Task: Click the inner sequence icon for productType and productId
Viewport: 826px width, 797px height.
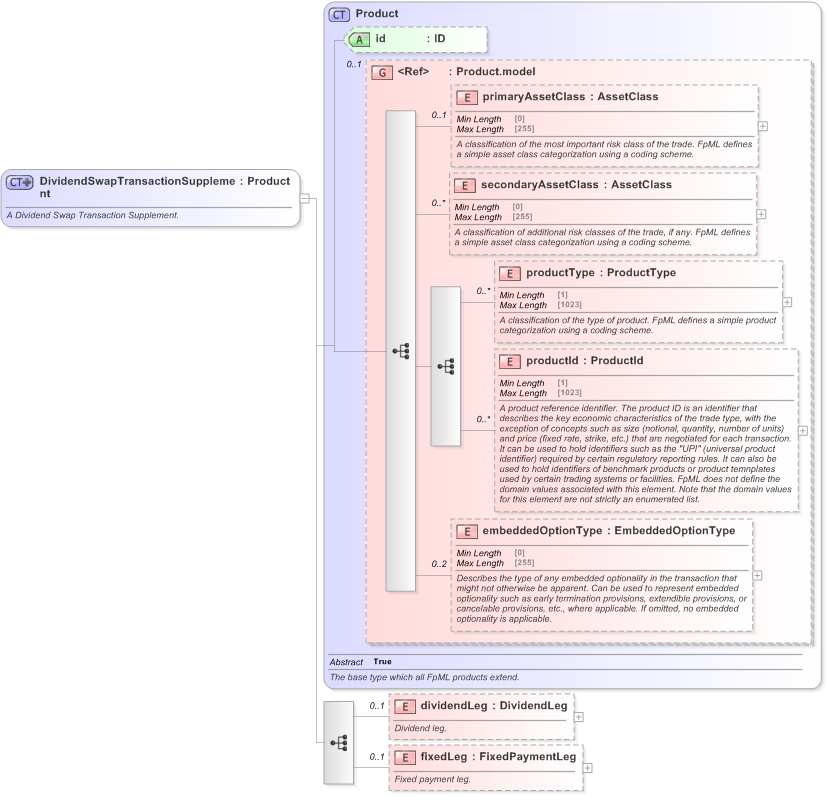Action: tap(446, 366)
